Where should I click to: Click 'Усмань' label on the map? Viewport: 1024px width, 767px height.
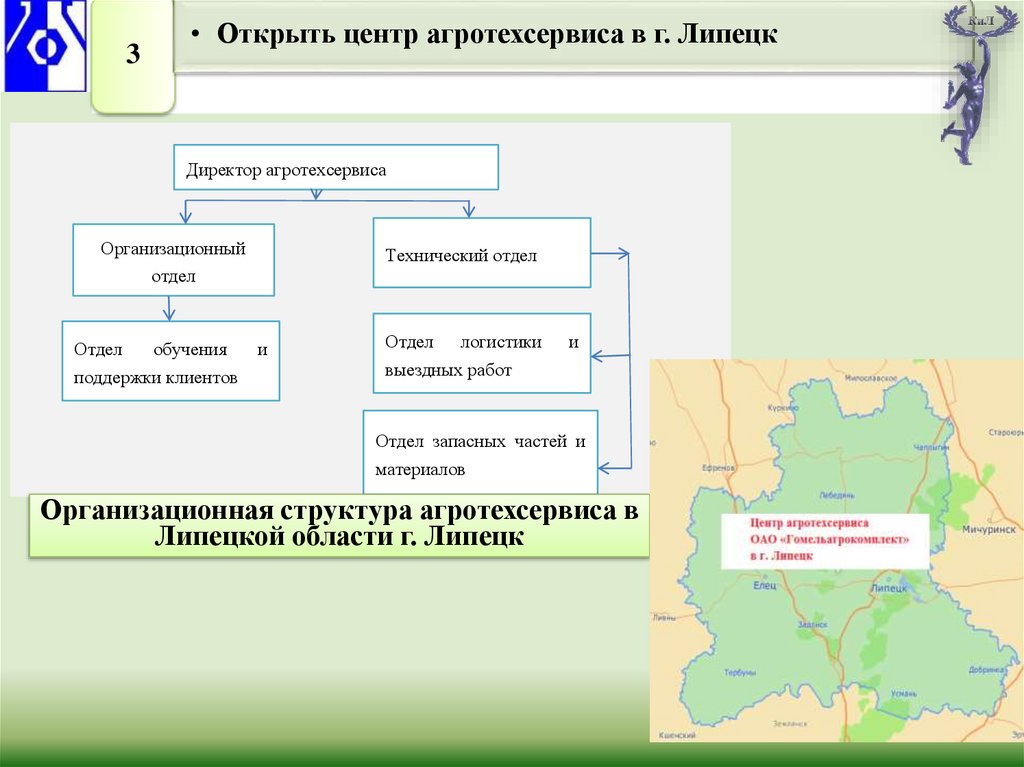(904, 693)
